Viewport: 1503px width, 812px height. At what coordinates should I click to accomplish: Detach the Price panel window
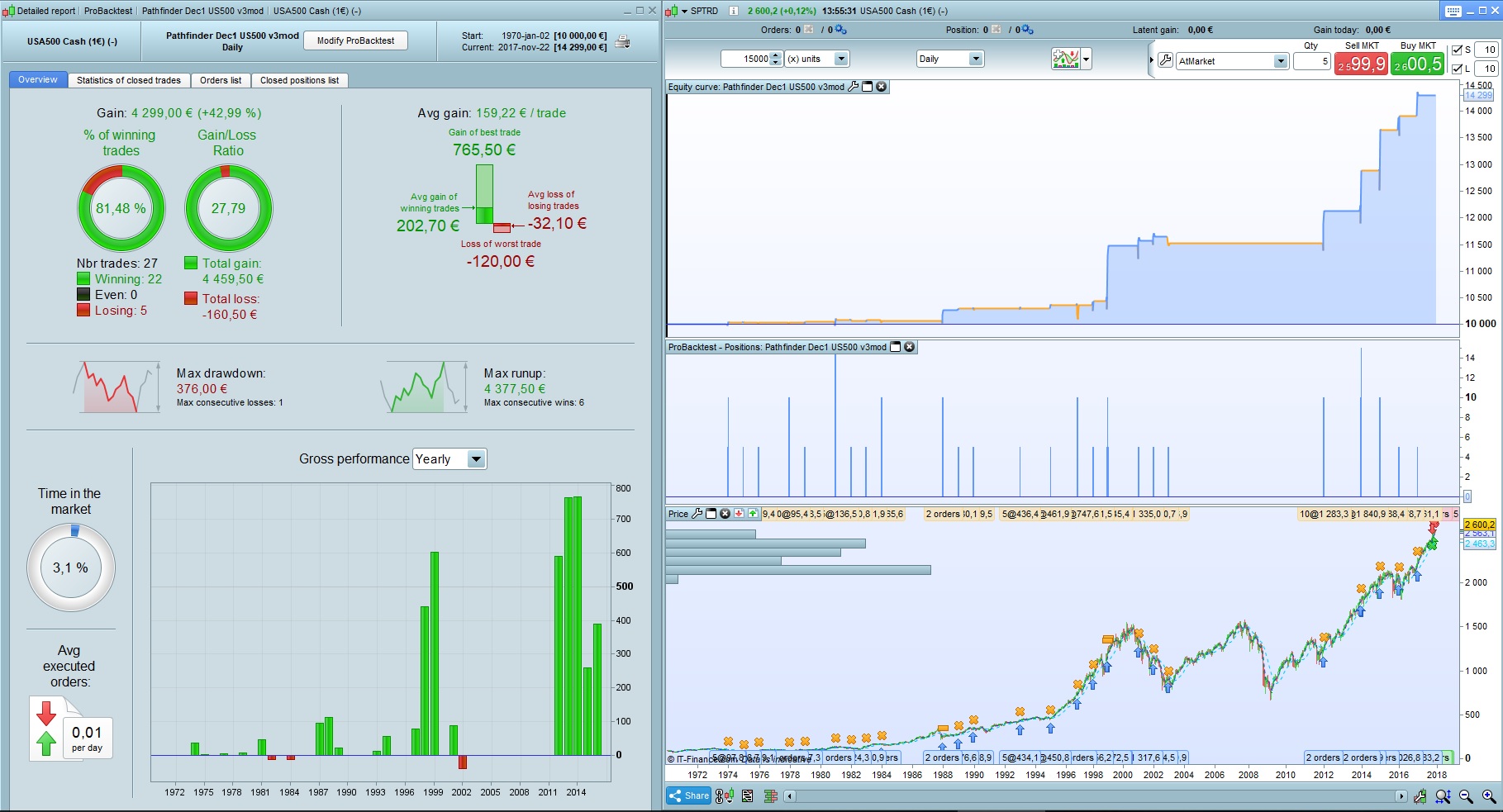711,514
